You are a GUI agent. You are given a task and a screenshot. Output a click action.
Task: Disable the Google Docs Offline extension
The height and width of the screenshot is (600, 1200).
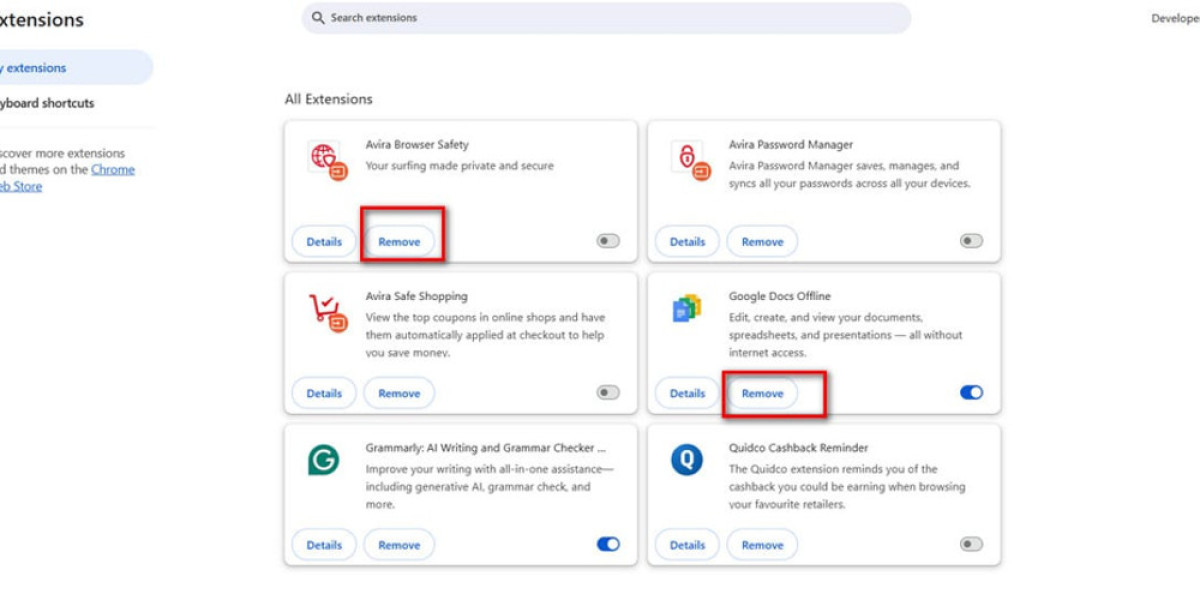[969, 393]
